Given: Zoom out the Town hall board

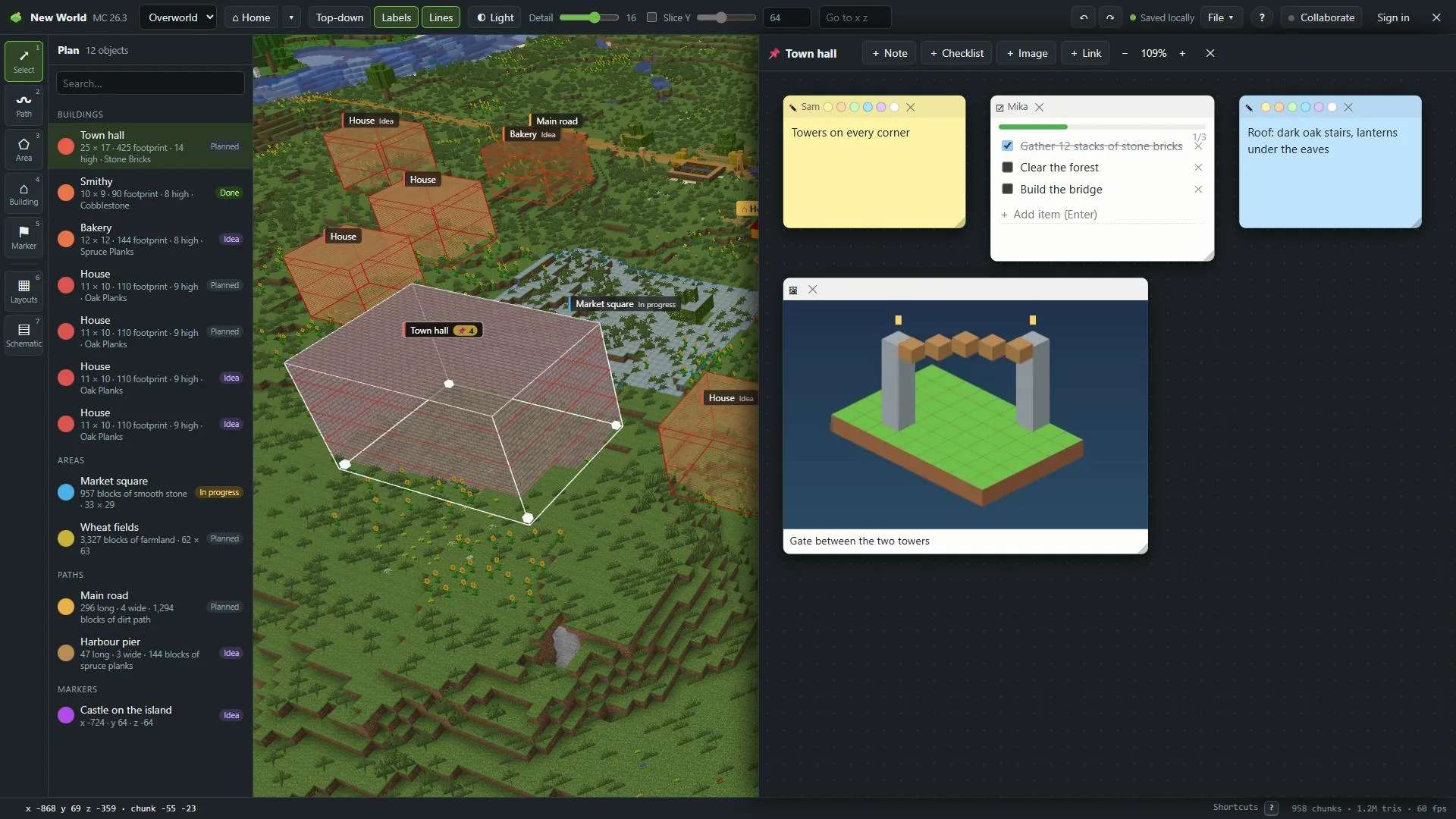Looking at the screenshot, I should (1125, 53).
